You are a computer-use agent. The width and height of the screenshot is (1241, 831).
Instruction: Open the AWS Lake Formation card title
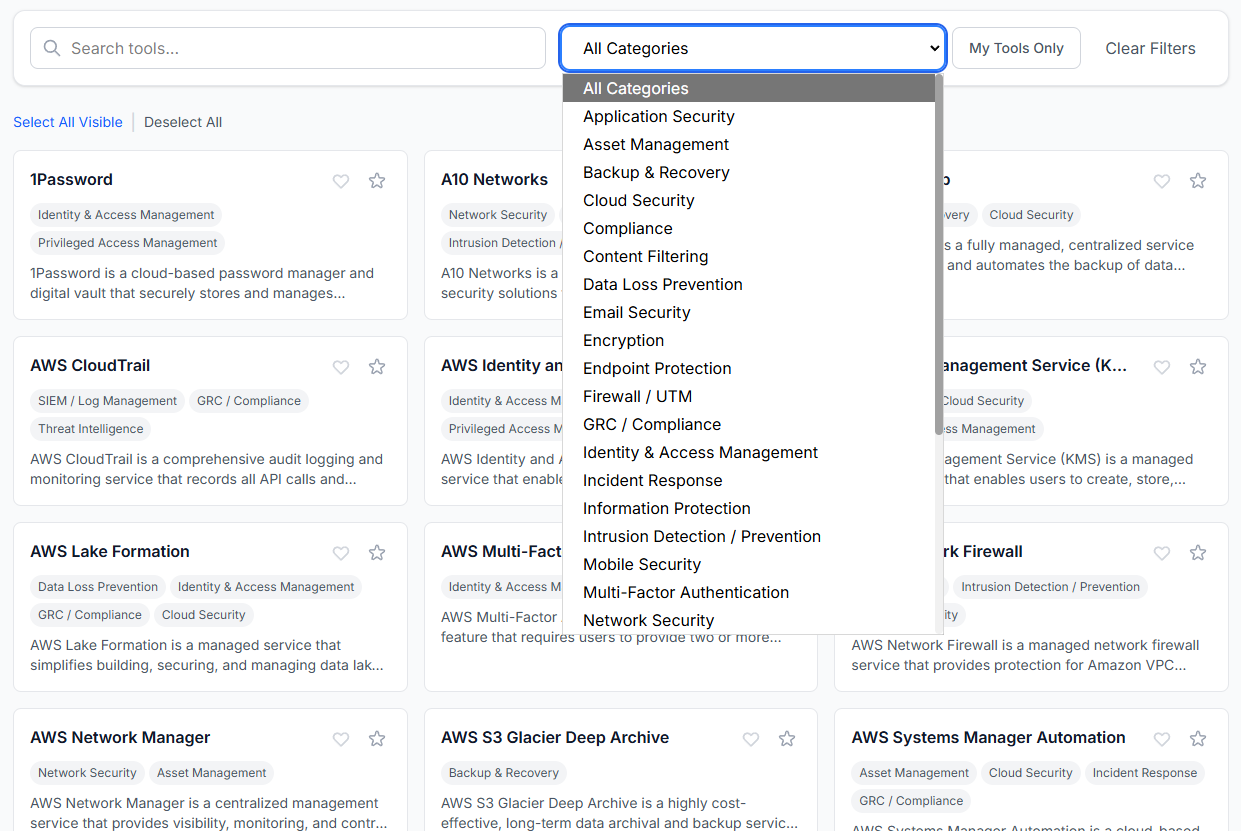110,552
